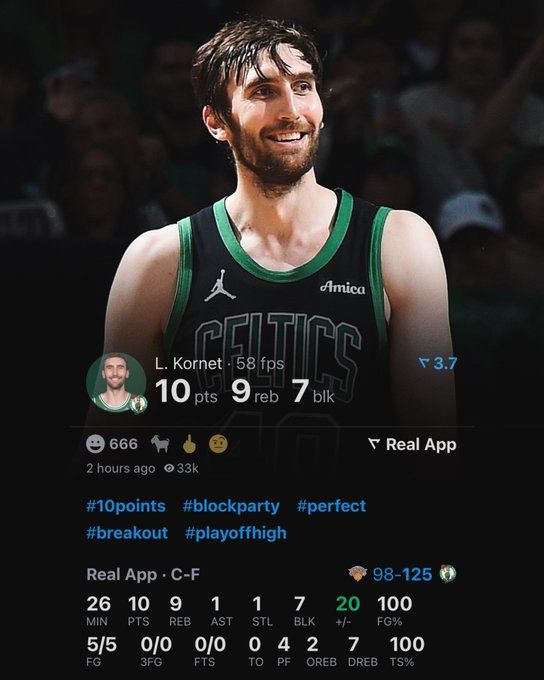Tap the eye views icon

pyautogui.click(x=169, y=468)
